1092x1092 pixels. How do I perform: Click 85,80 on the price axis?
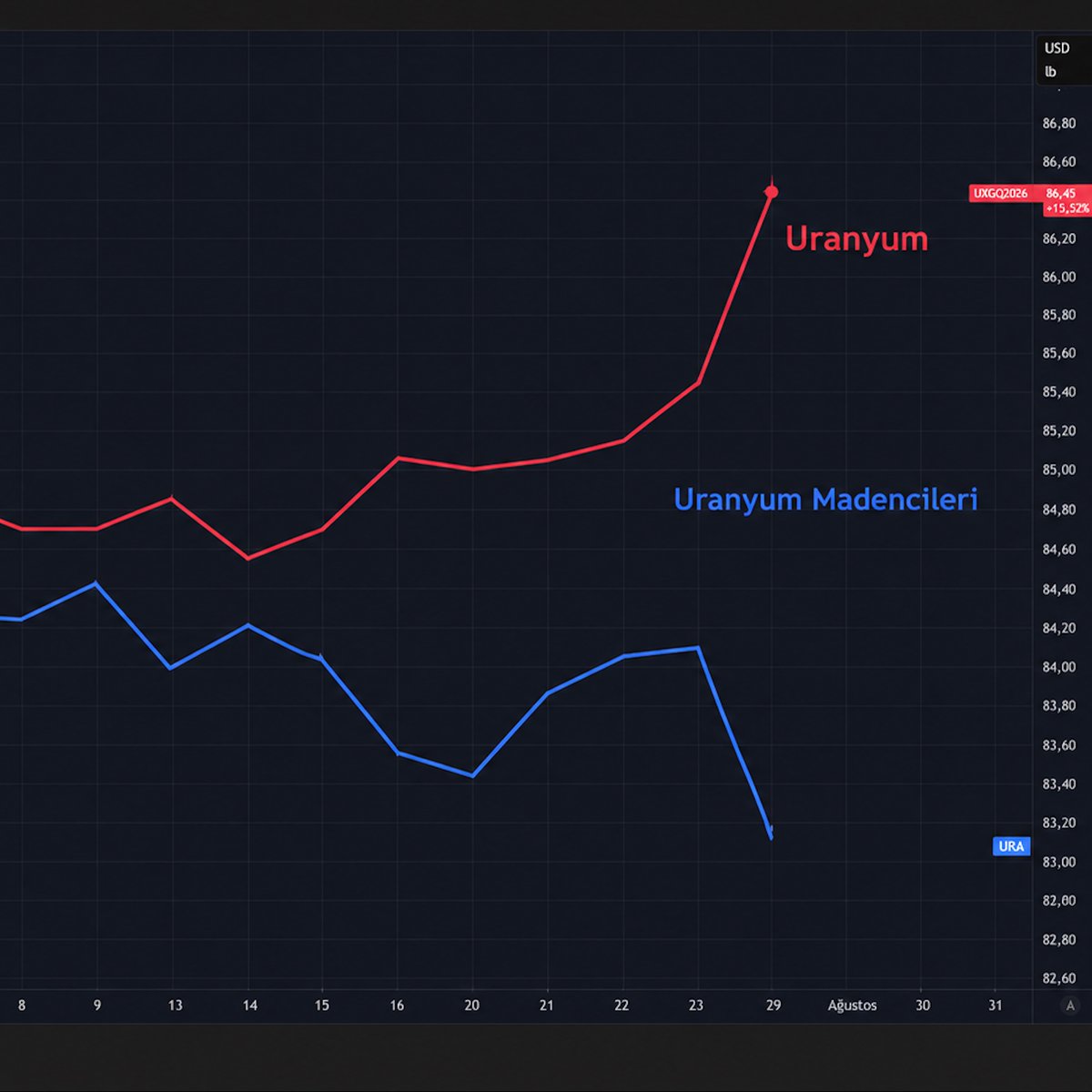coord(1059,315)
